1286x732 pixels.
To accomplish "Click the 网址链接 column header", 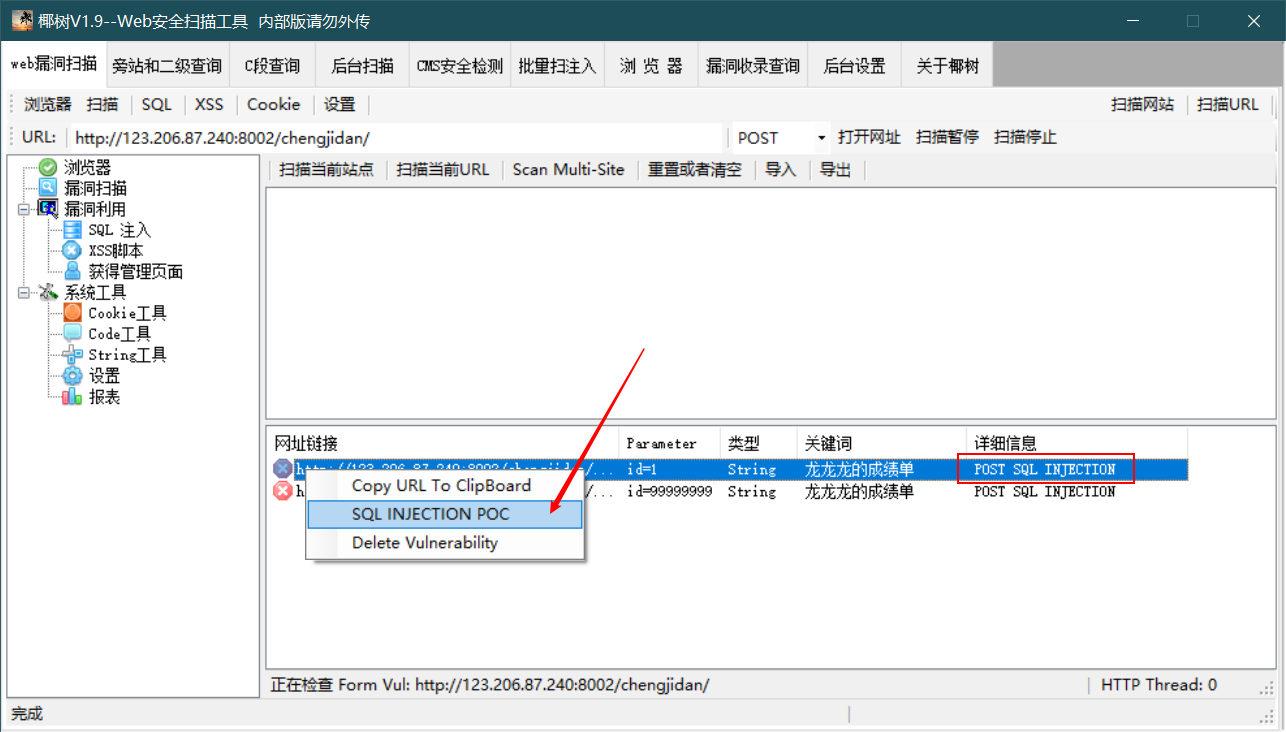I will tap(442, 443).
